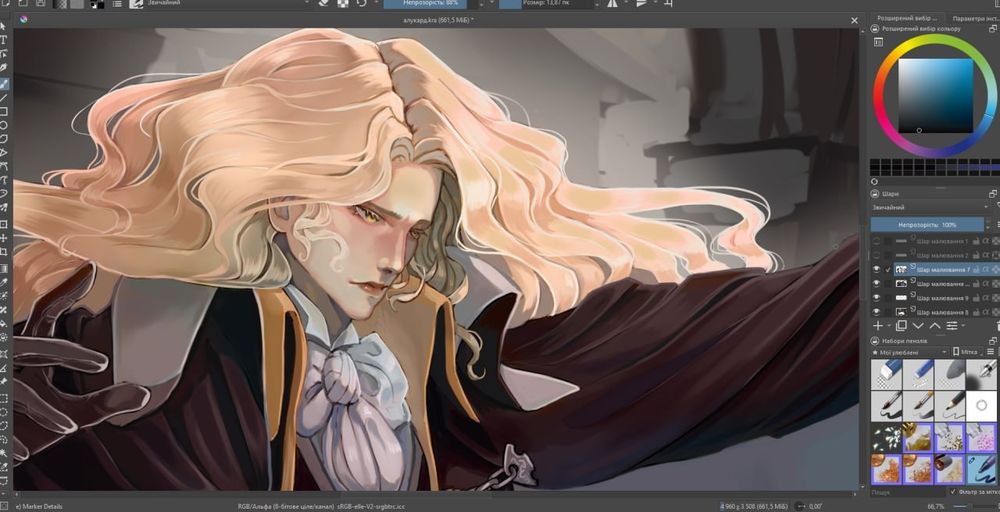The width and height of the screenshot is (1000, 512).
Task: Open the fill pattern chooser
Action: point(77,3)
